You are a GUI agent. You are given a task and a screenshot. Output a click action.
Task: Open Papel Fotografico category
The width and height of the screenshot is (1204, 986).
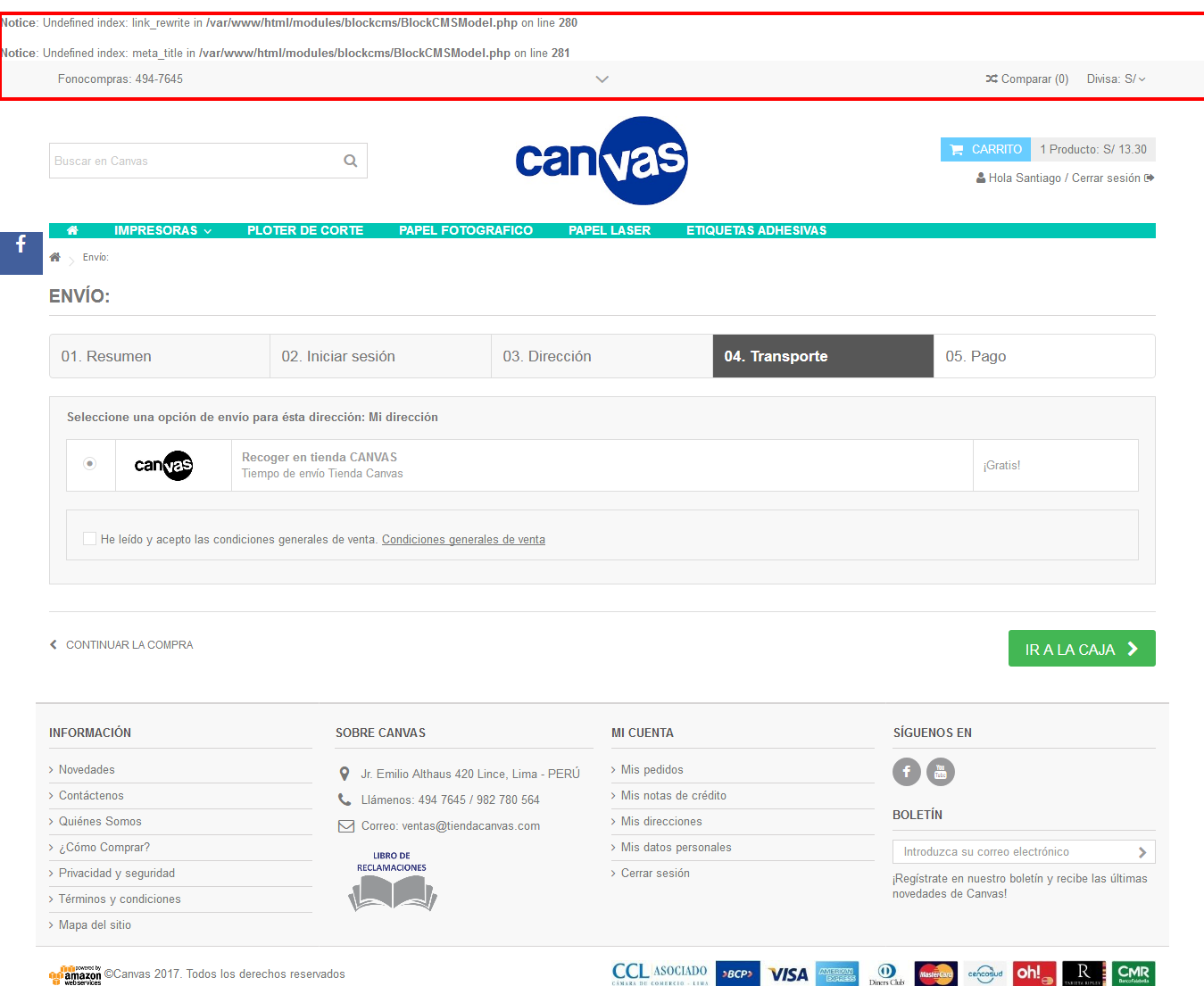coord(466,230)
